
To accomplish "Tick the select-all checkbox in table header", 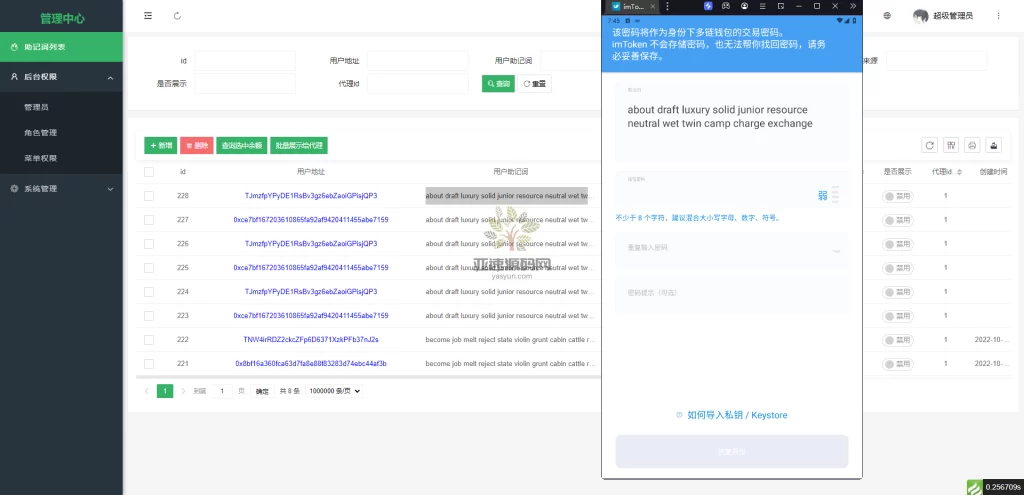I will tap(149, 172).
